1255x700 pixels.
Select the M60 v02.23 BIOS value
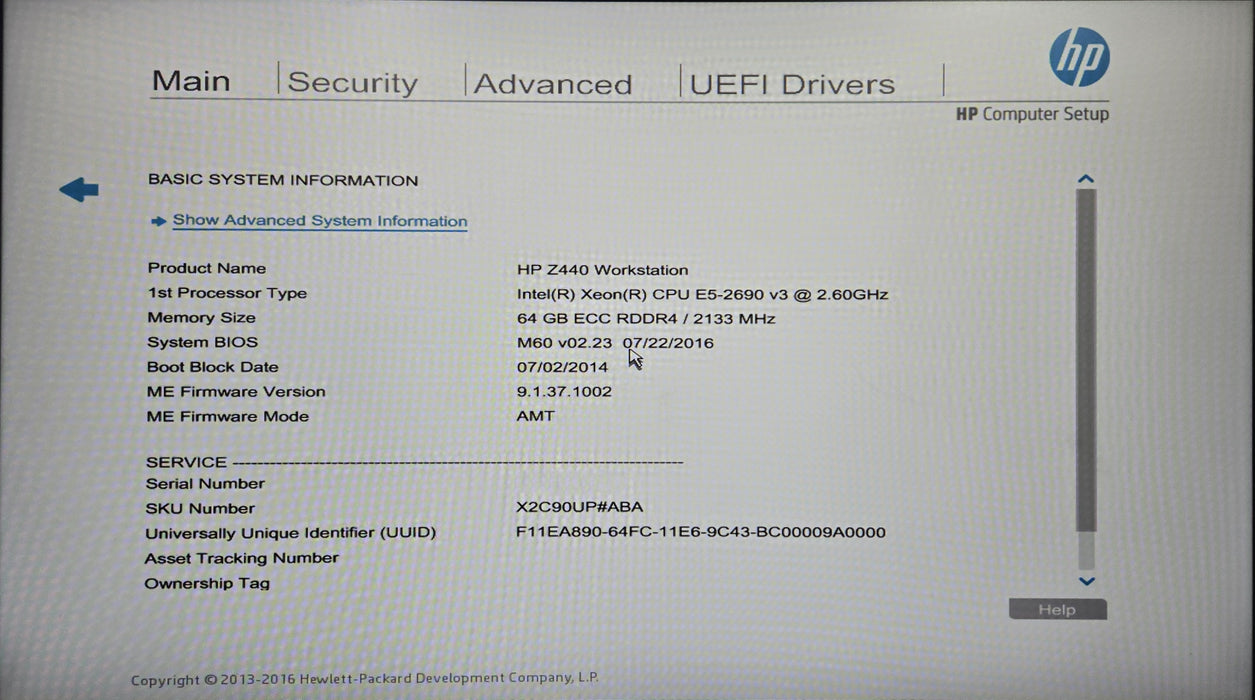click(x=615, y=343)
